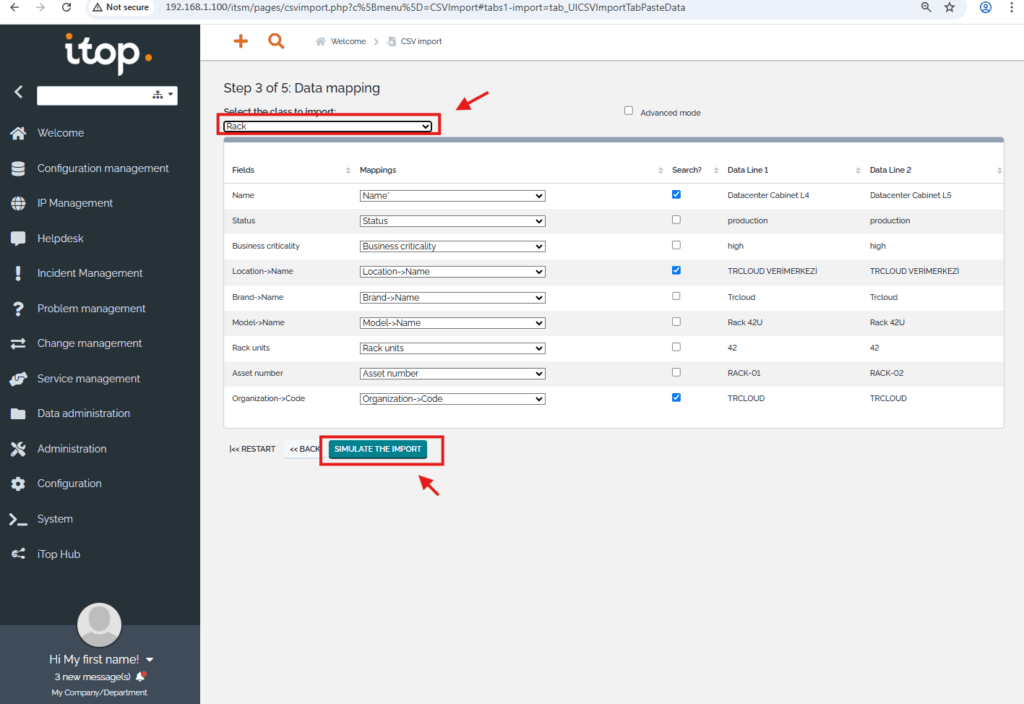This screenshot has width=1024, height=704.
Task: Uncheck Search checkbox for Location->Name
Action: pyautogui.click(x=677, y=270)
